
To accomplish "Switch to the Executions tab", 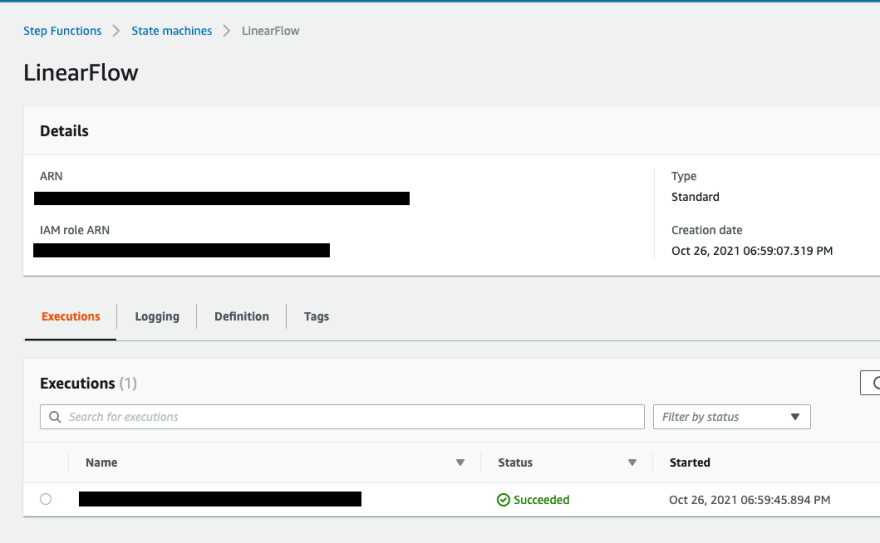I will 71,316.
